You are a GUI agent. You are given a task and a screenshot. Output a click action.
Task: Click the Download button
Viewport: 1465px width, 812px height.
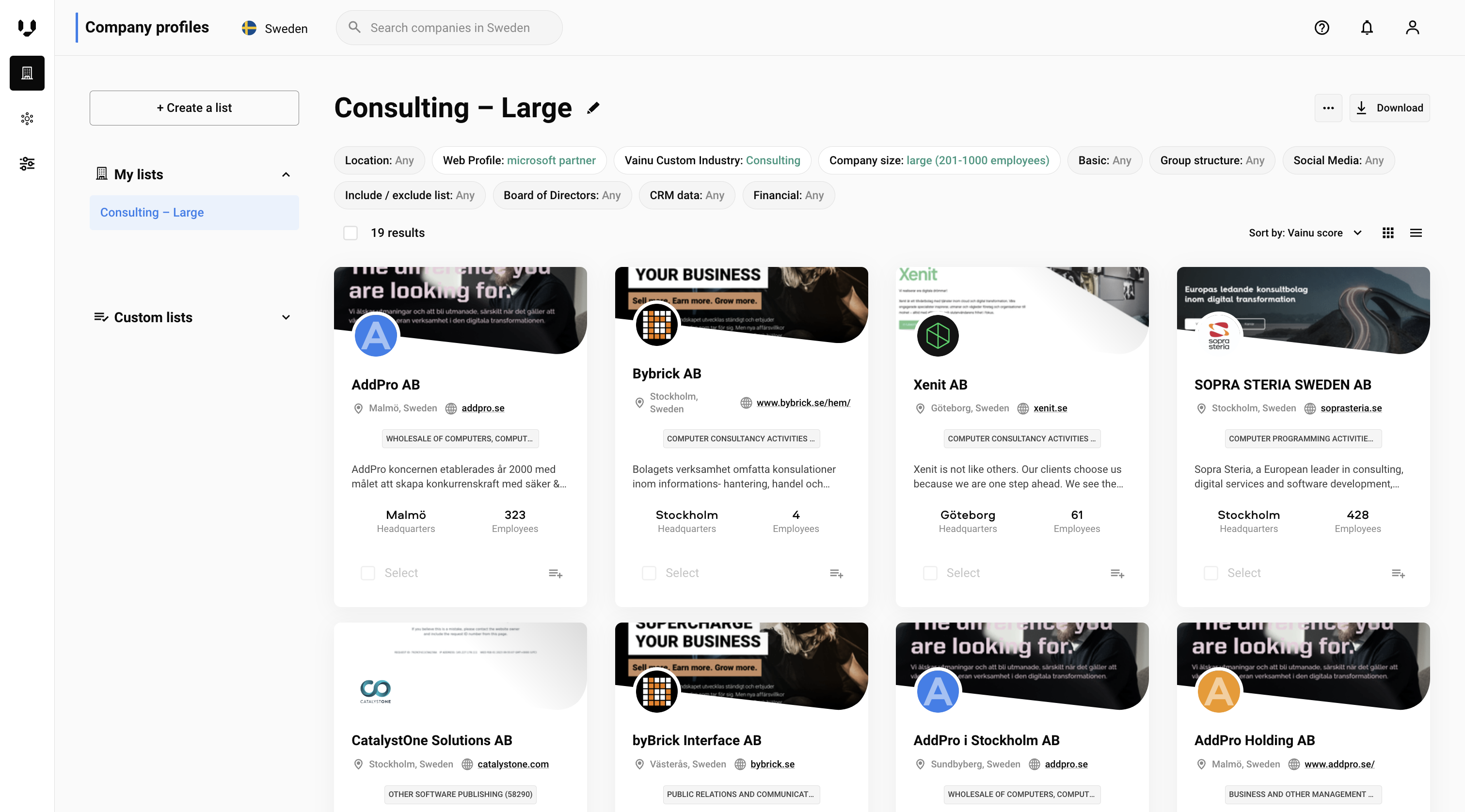click(x=1389, y=108)
